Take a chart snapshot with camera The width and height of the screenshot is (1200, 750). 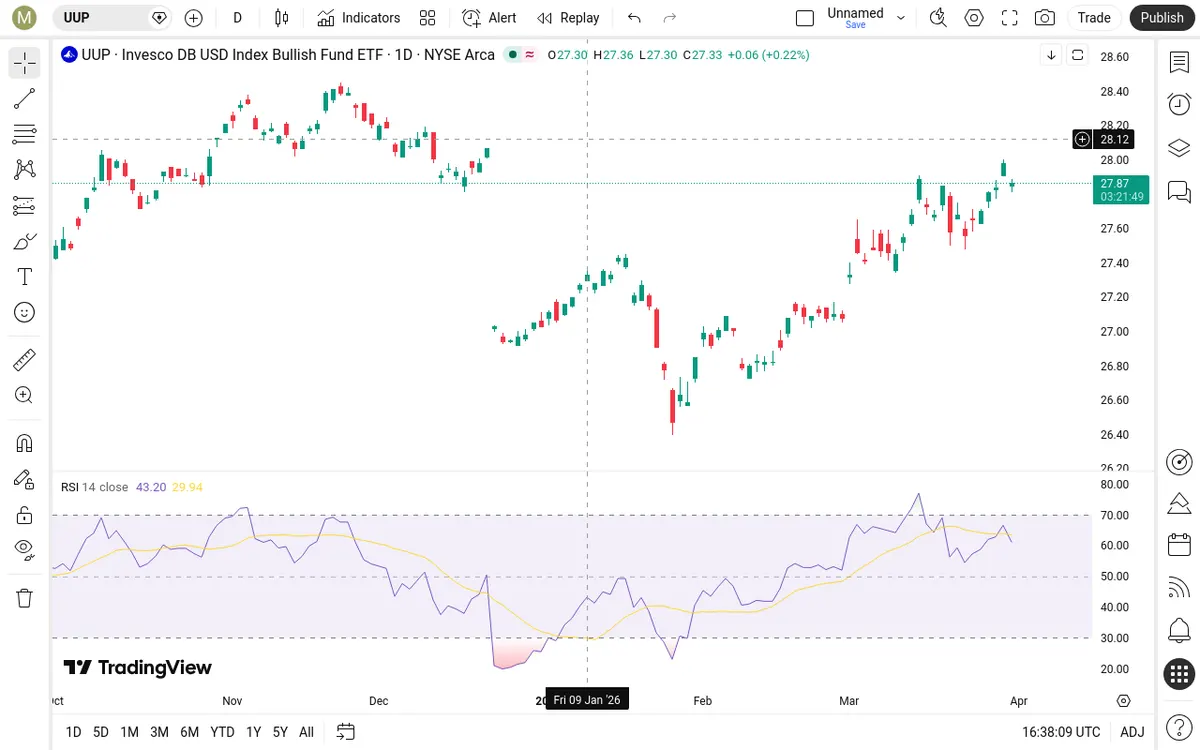point(1045,18)
